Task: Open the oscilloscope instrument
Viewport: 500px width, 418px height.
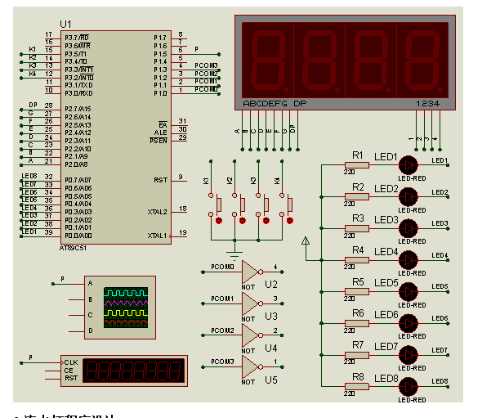Action: 120,307
